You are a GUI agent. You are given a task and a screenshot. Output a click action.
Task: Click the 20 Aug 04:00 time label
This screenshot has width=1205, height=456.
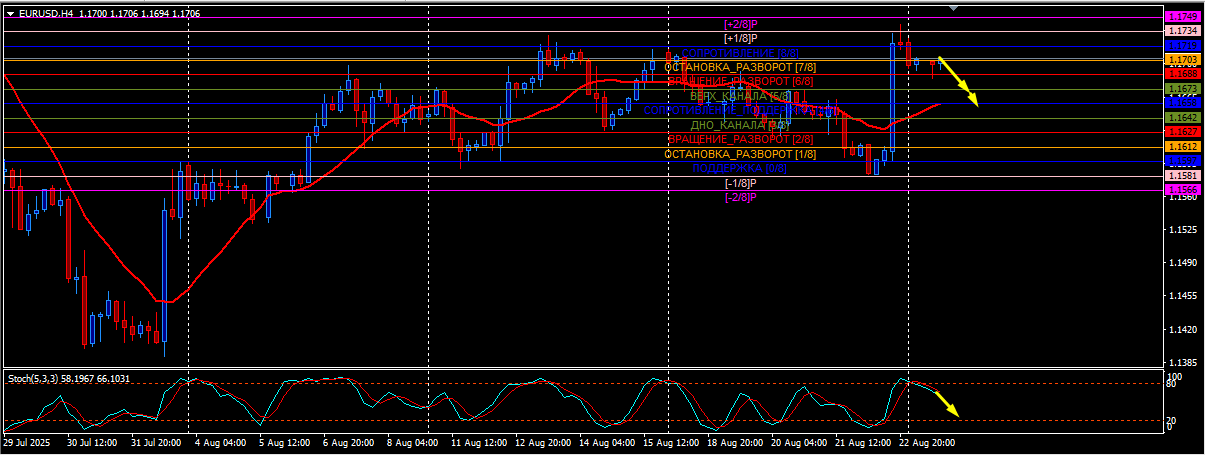click(x=799, y=441)
